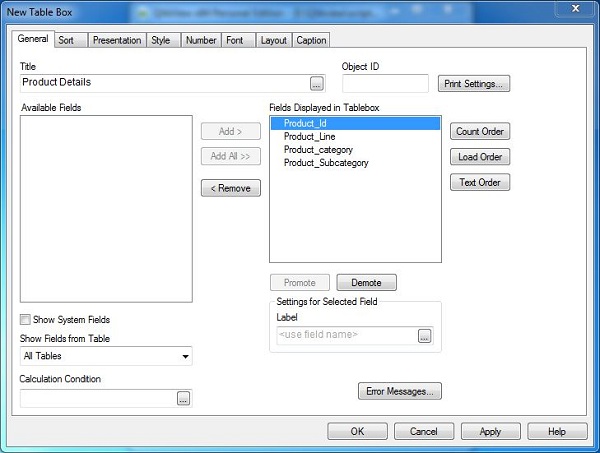This screenshot has height=453, width=600.
Task: Select Product_Subcategory in displayed fields
Action: point(355,163)
